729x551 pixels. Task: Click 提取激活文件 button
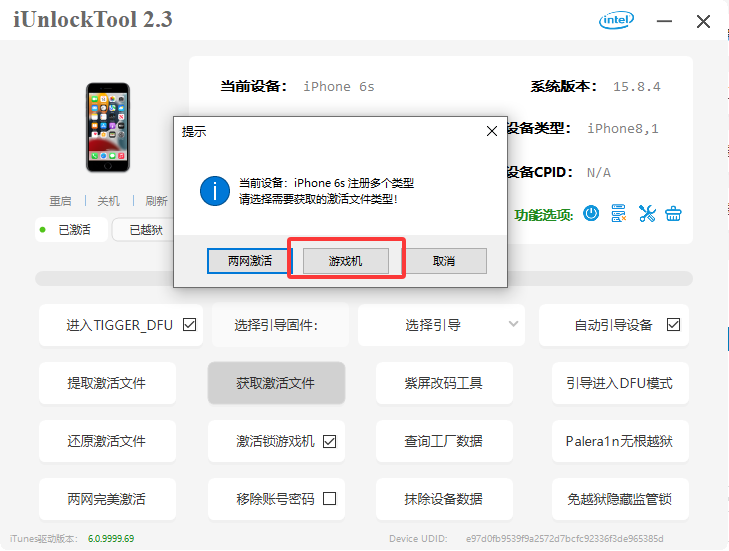(107, 383)
